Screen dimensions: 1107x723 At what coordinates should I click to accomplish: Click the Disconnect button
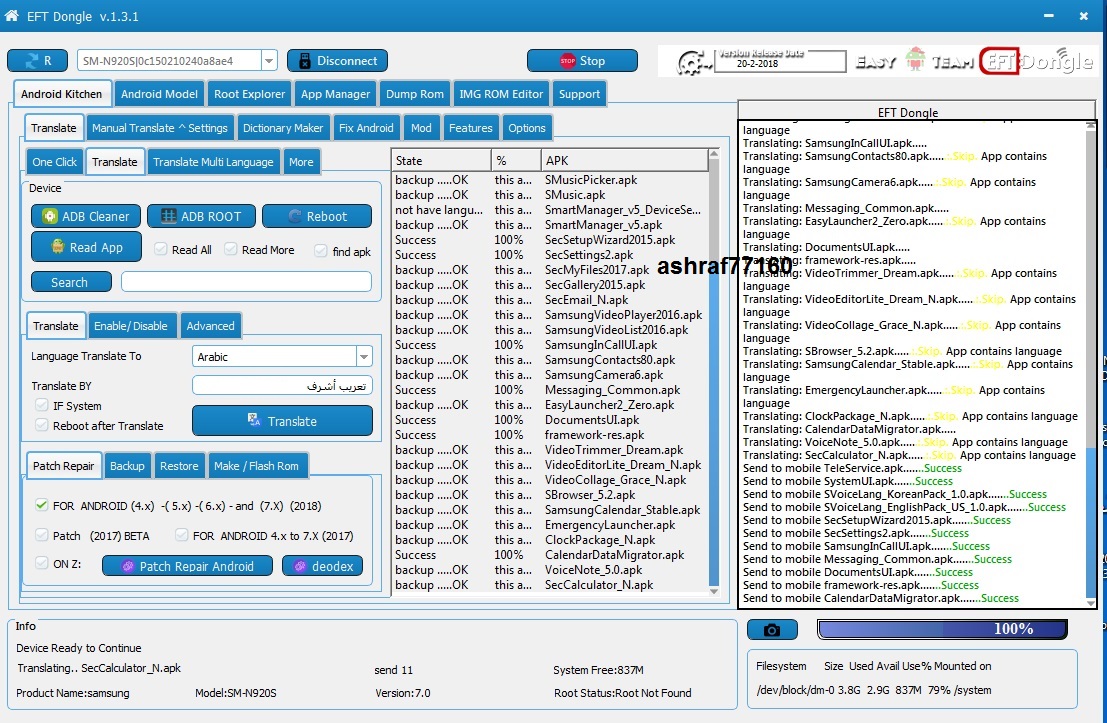tap(337, 61)
